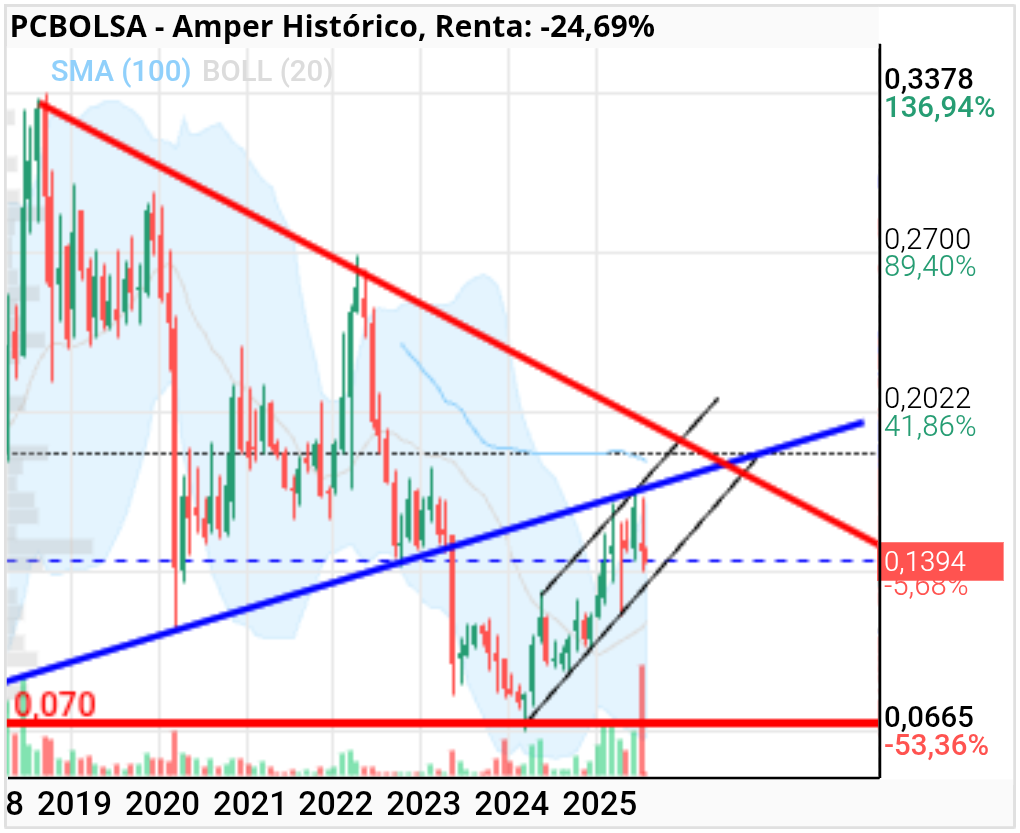The width and height of the screenshot is (1020, 833).
Task: Click the 2021 year label on time axis
Action: 250,804
